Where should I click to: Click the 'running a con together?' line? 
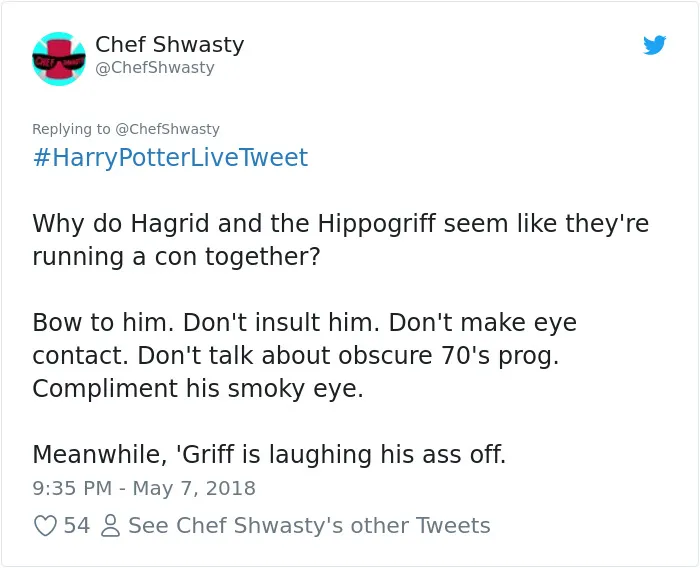(176, 257)
